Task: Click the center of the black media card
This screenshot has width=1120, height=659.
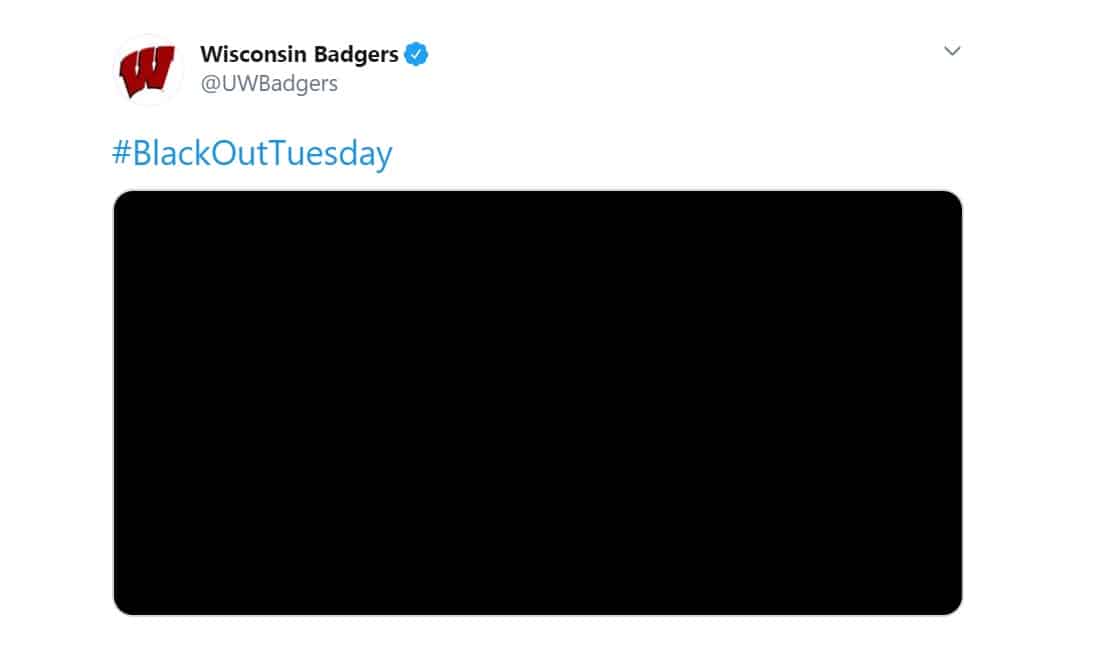Action: pos(538,402)
